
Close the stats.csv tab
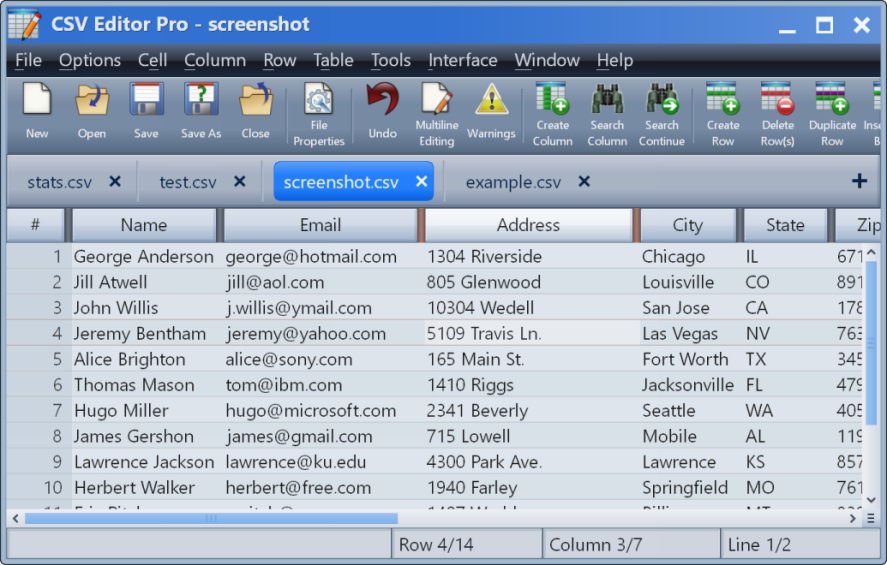115,182
